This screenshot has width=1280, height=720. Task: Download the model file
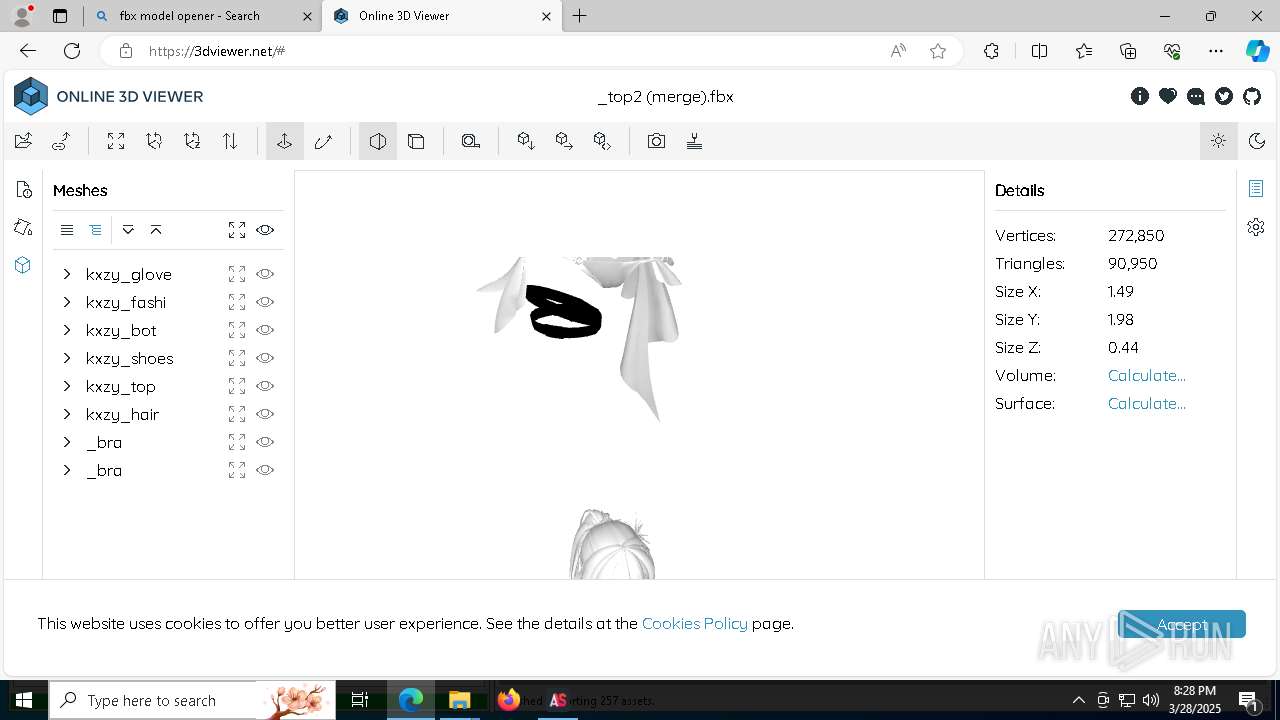point(526,141)
